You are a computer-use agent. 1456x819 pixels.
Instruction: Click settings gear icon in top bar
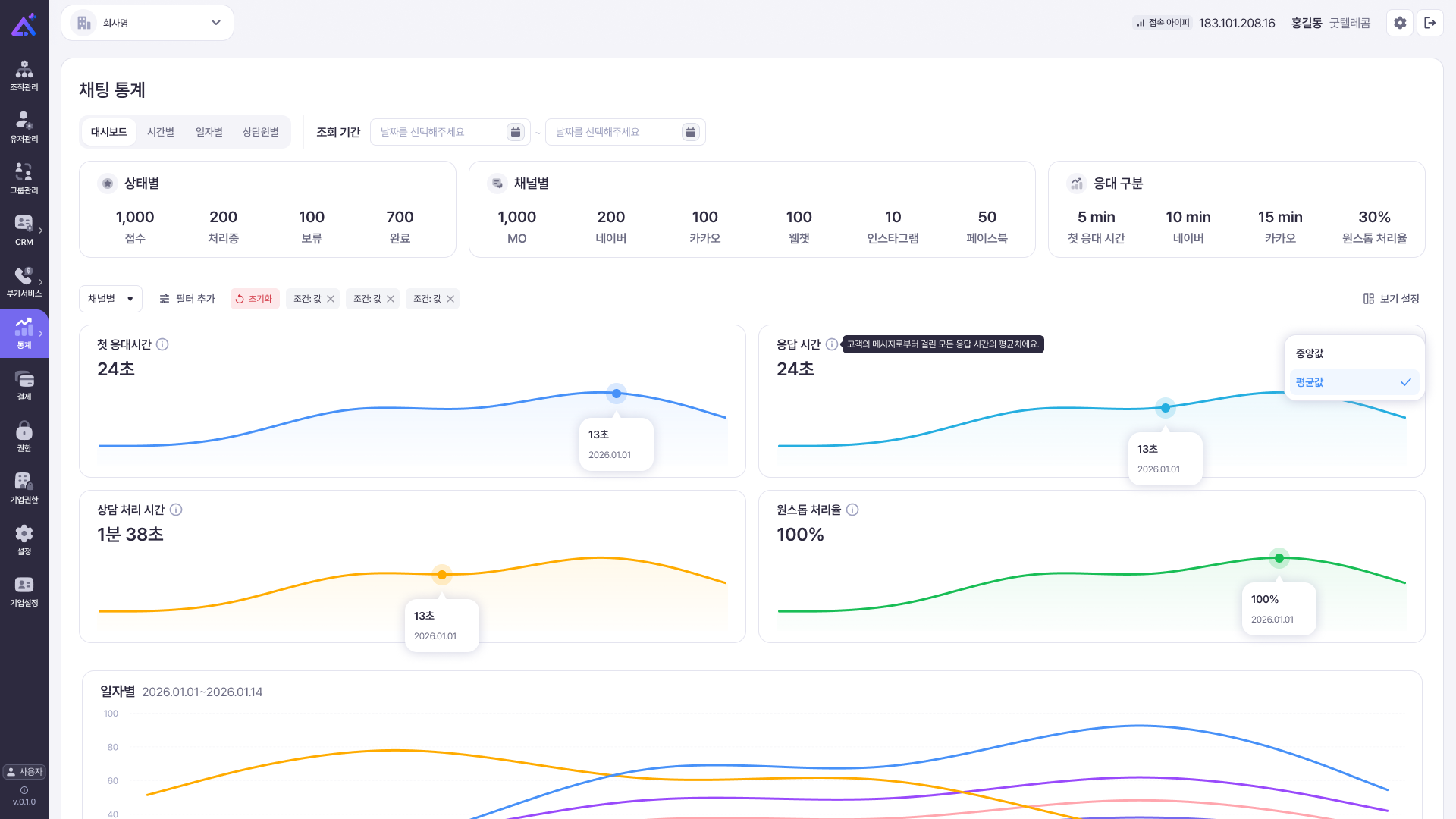click(x=1400, y=23)
